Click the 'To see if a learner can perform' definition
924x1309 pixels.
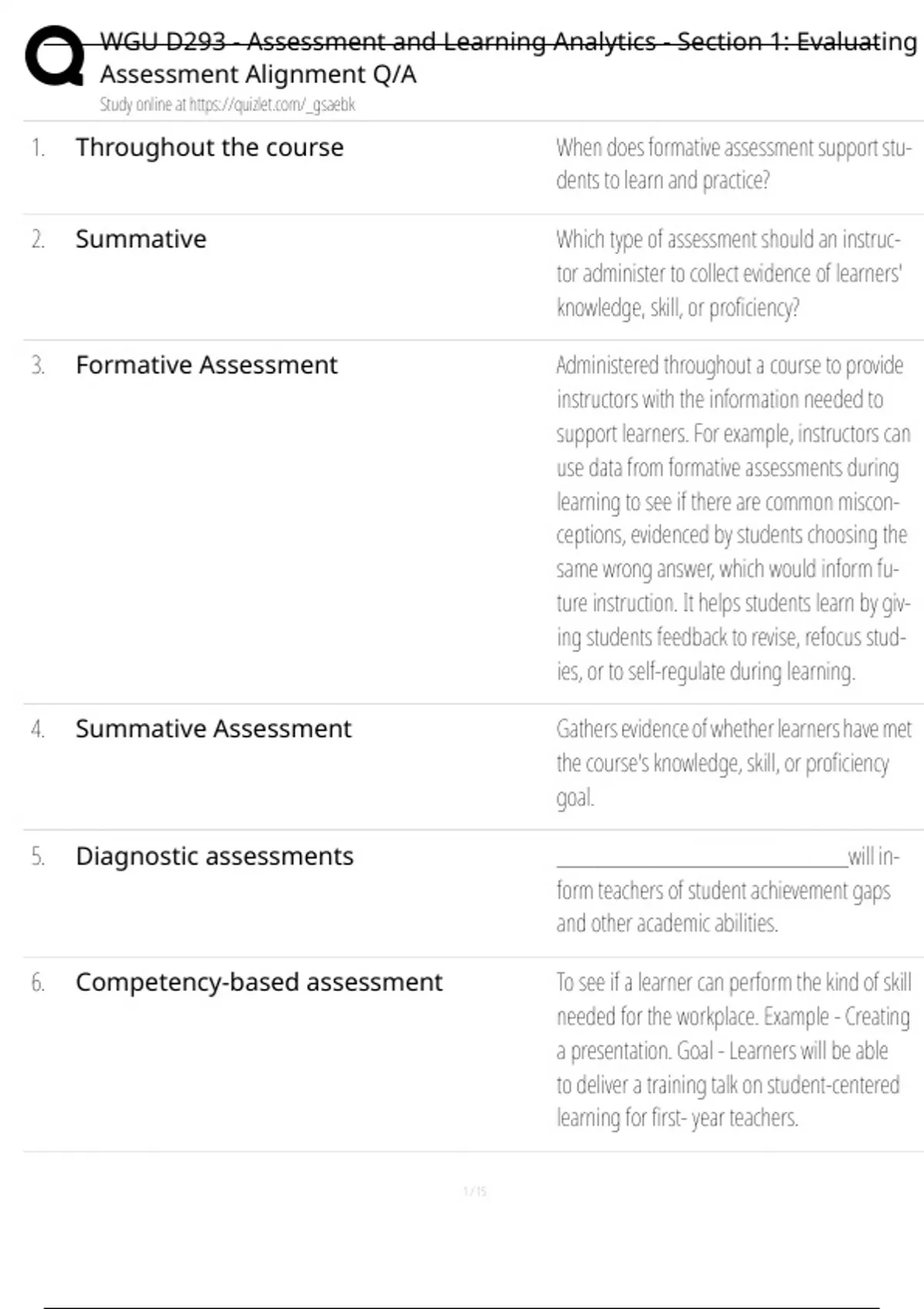point(734,1050)
